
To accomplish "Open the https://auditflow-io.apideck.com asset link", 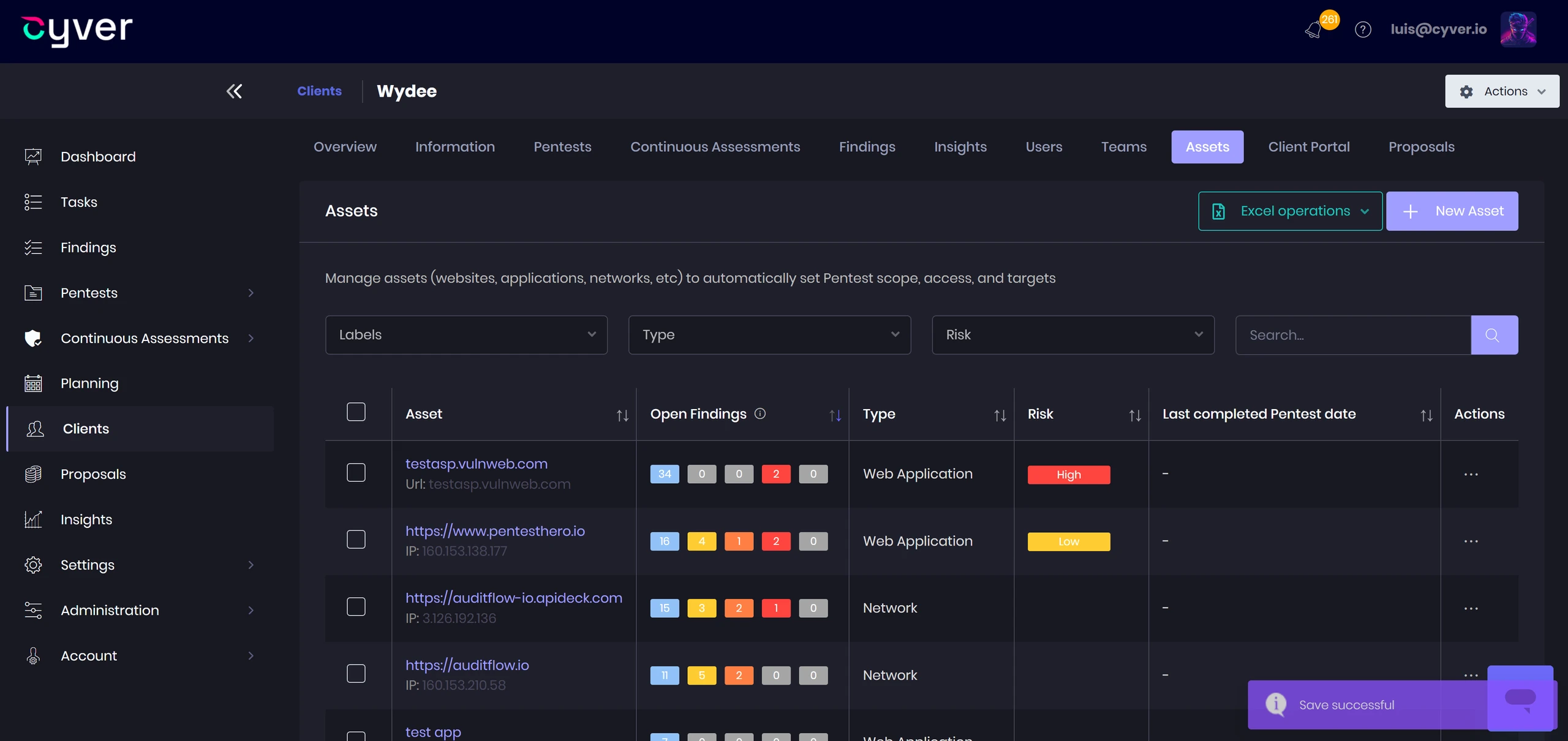I will (513, 598).
